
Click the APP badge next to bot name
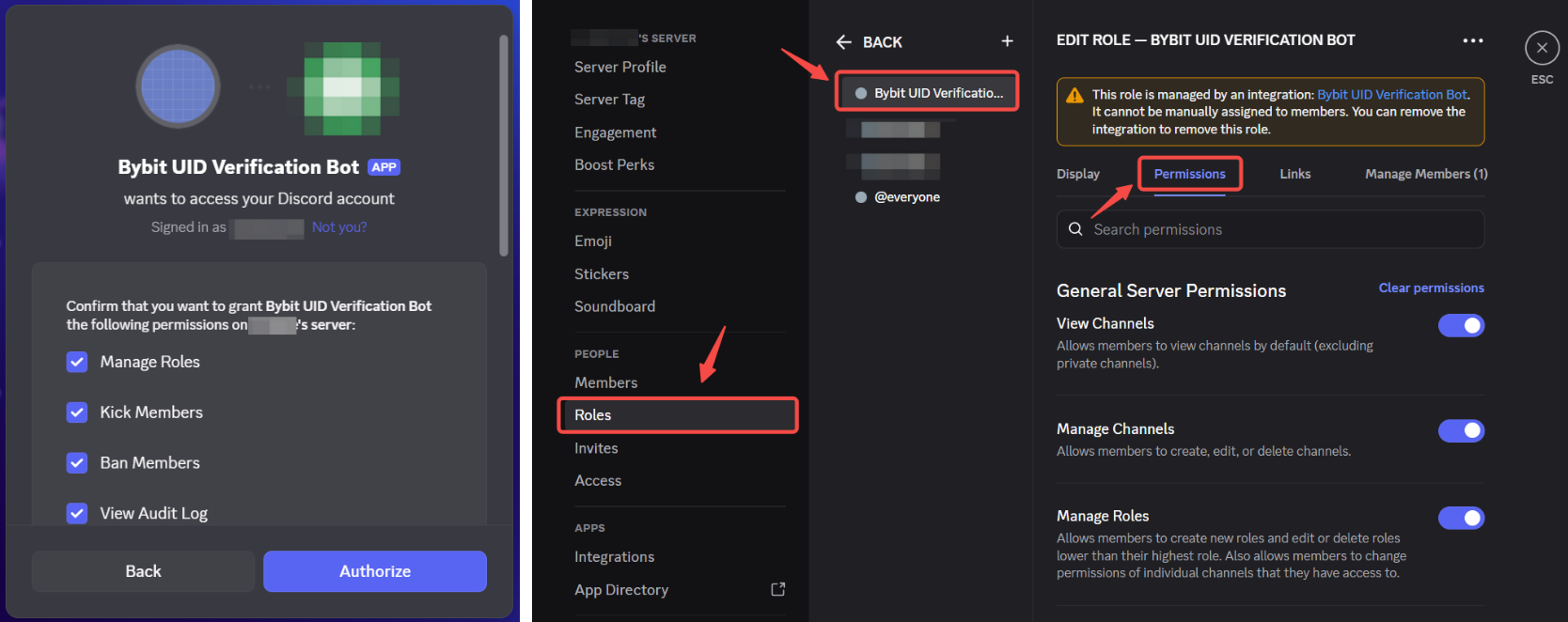tap(384, 167)
